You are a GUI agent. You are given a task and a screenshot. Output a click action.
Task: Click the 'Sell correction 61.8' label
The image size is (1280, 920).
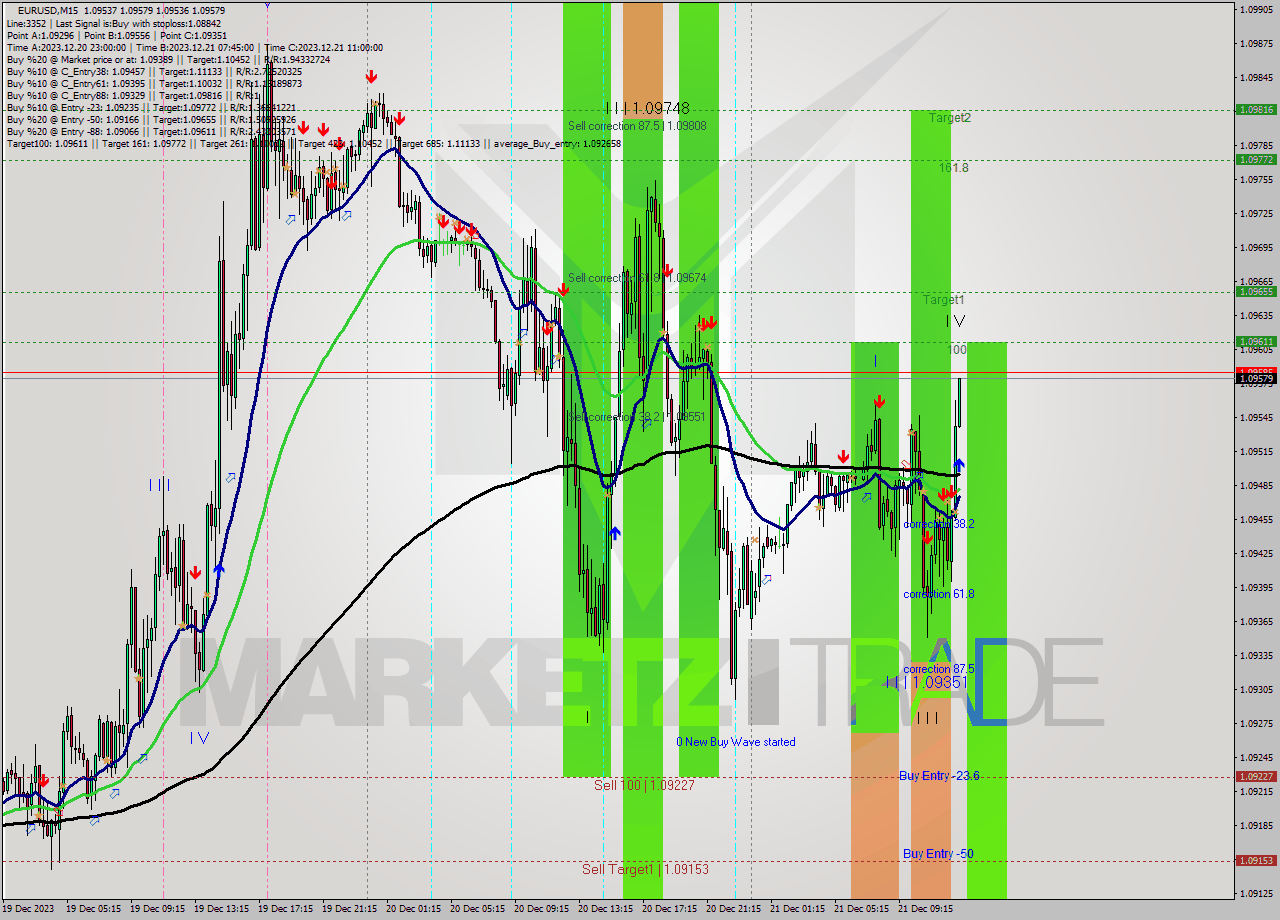coord(637,277)
